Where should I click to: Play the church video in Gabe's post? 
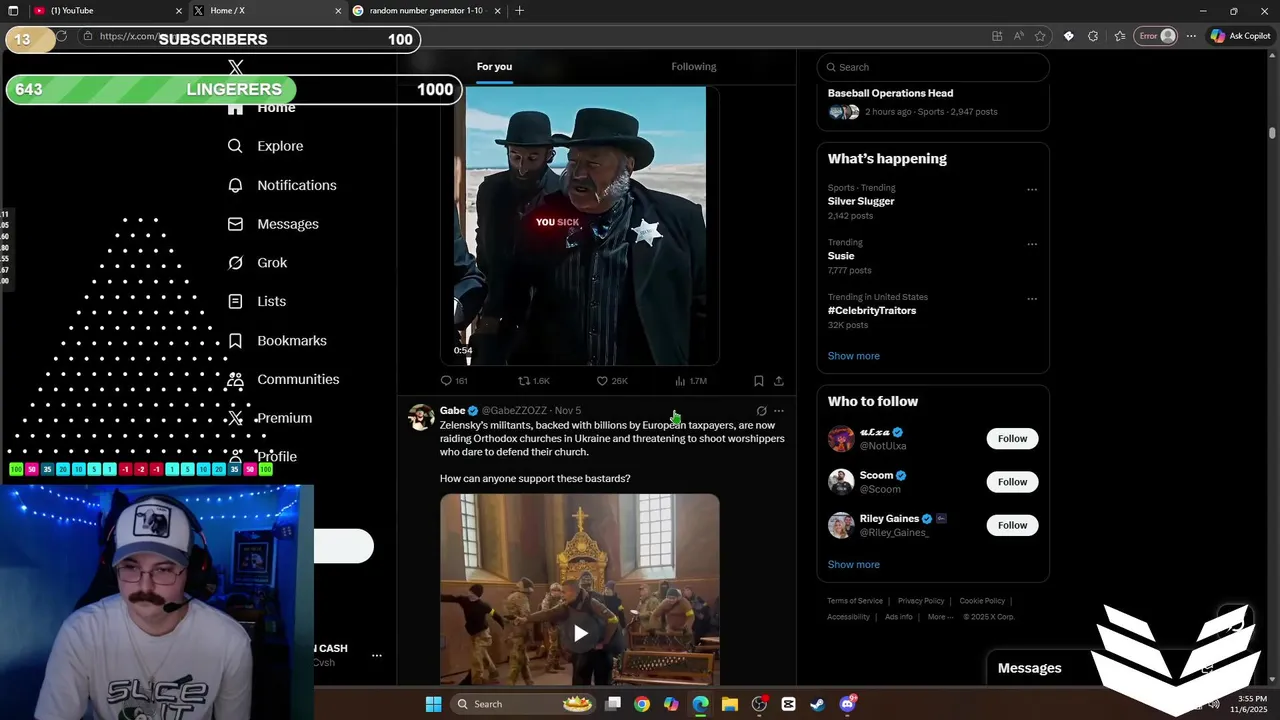tap(580, 633)
